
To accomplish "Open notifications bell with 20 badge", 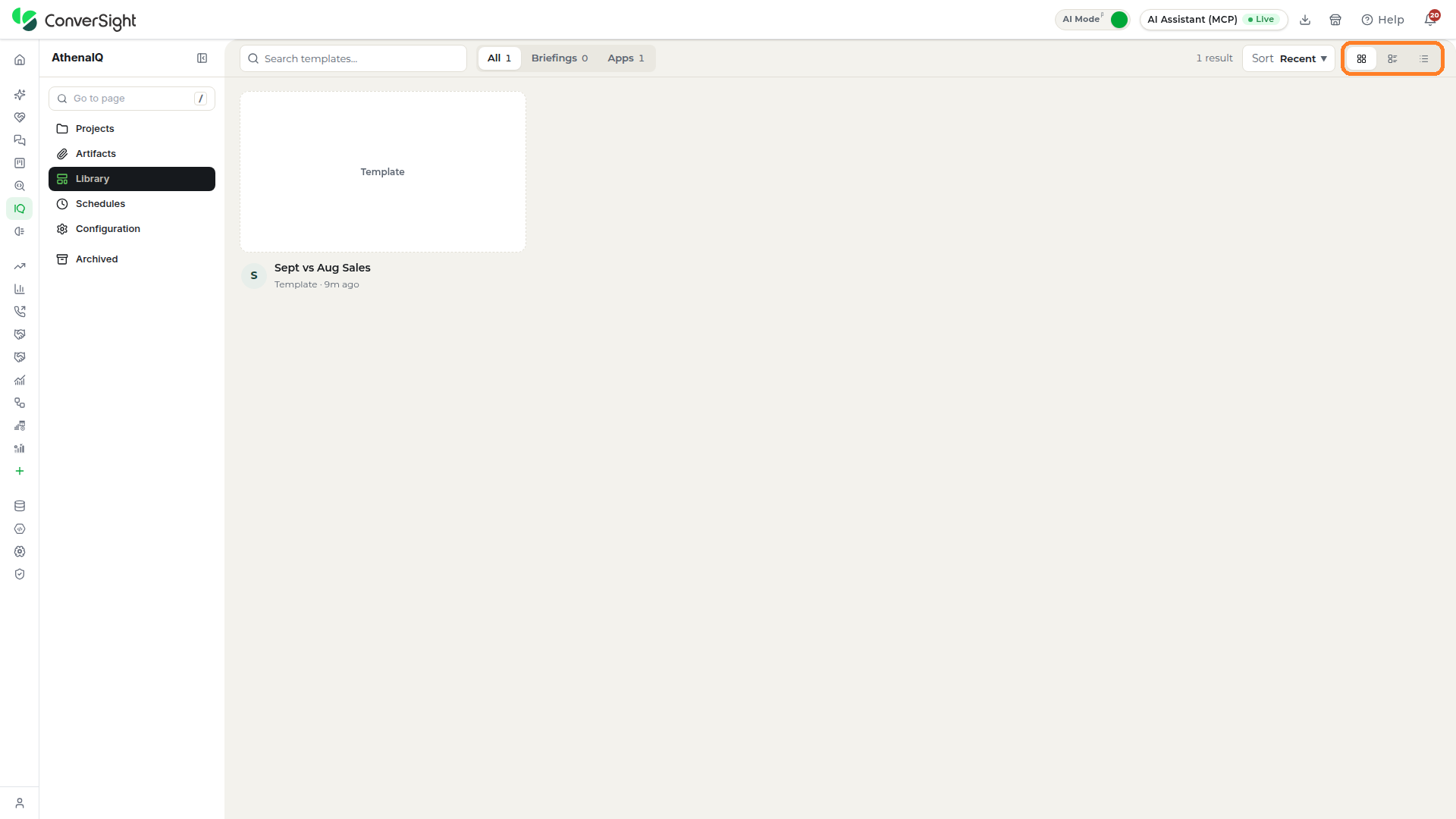I will tap(1431, 18).
